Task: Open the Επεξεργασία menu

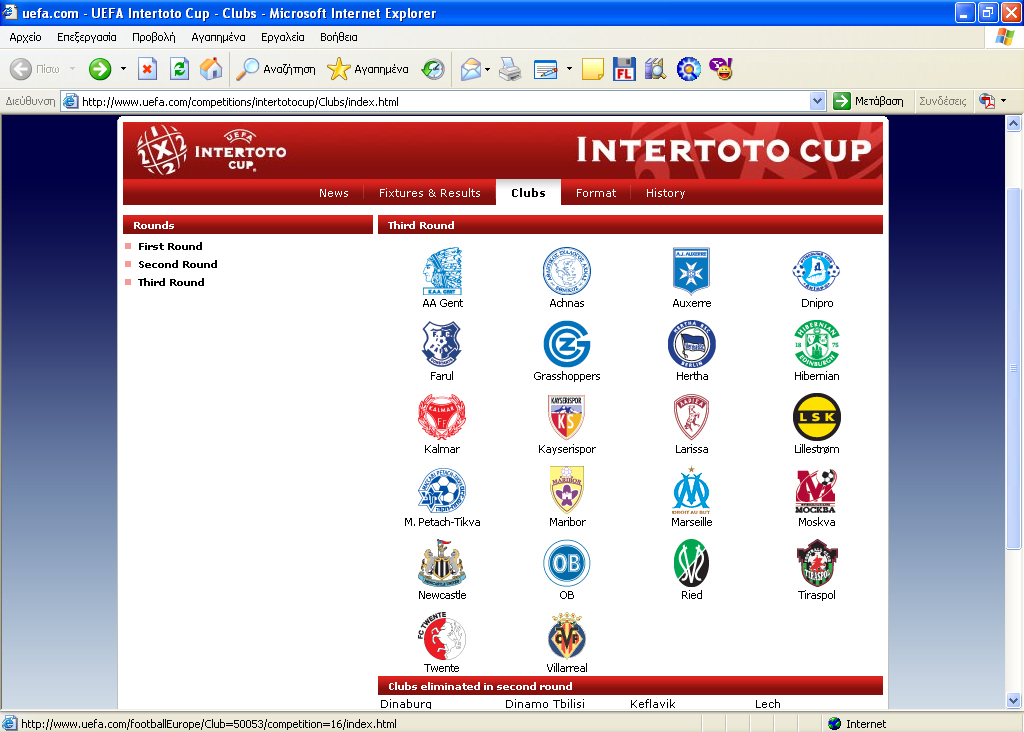Action: coord(87,37)
